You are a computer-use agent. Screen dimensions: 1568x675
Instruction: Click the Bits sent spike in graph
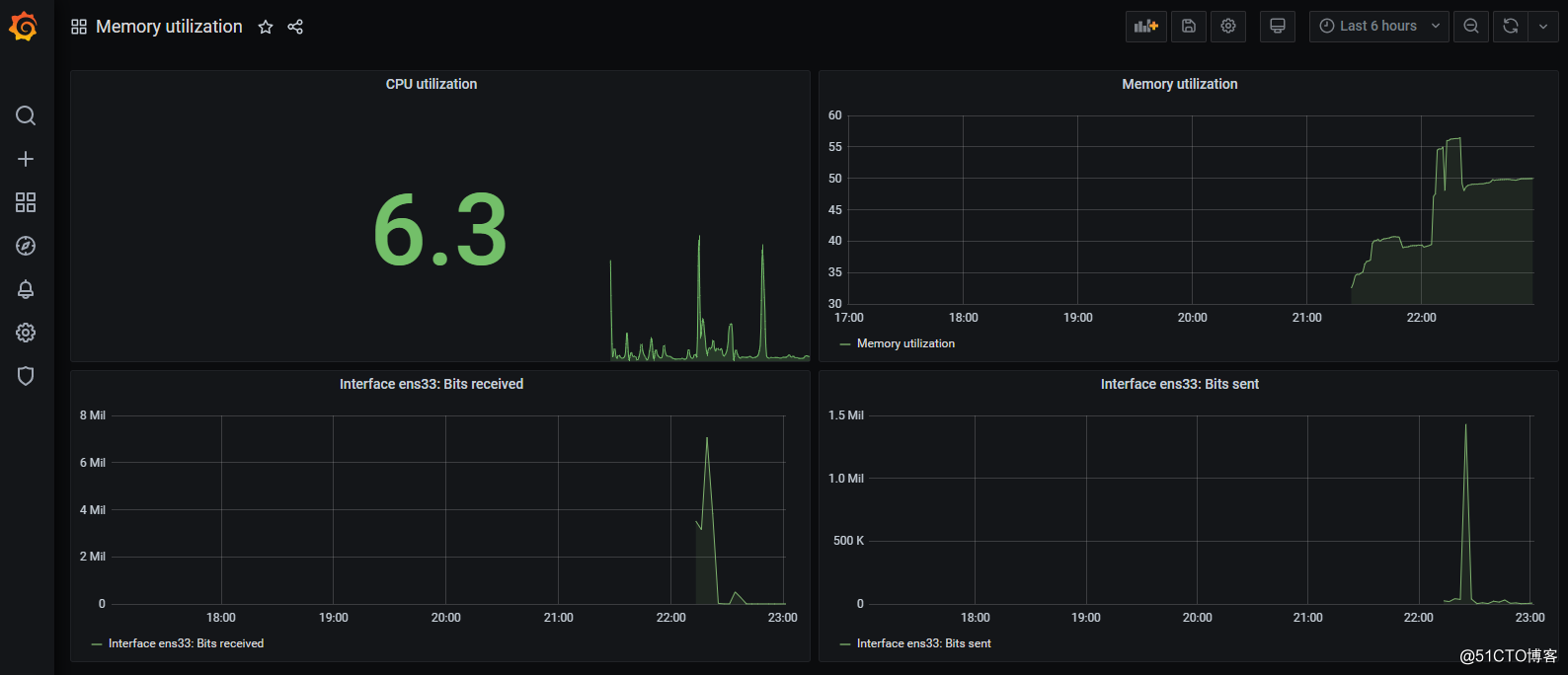coord(1465,426)
